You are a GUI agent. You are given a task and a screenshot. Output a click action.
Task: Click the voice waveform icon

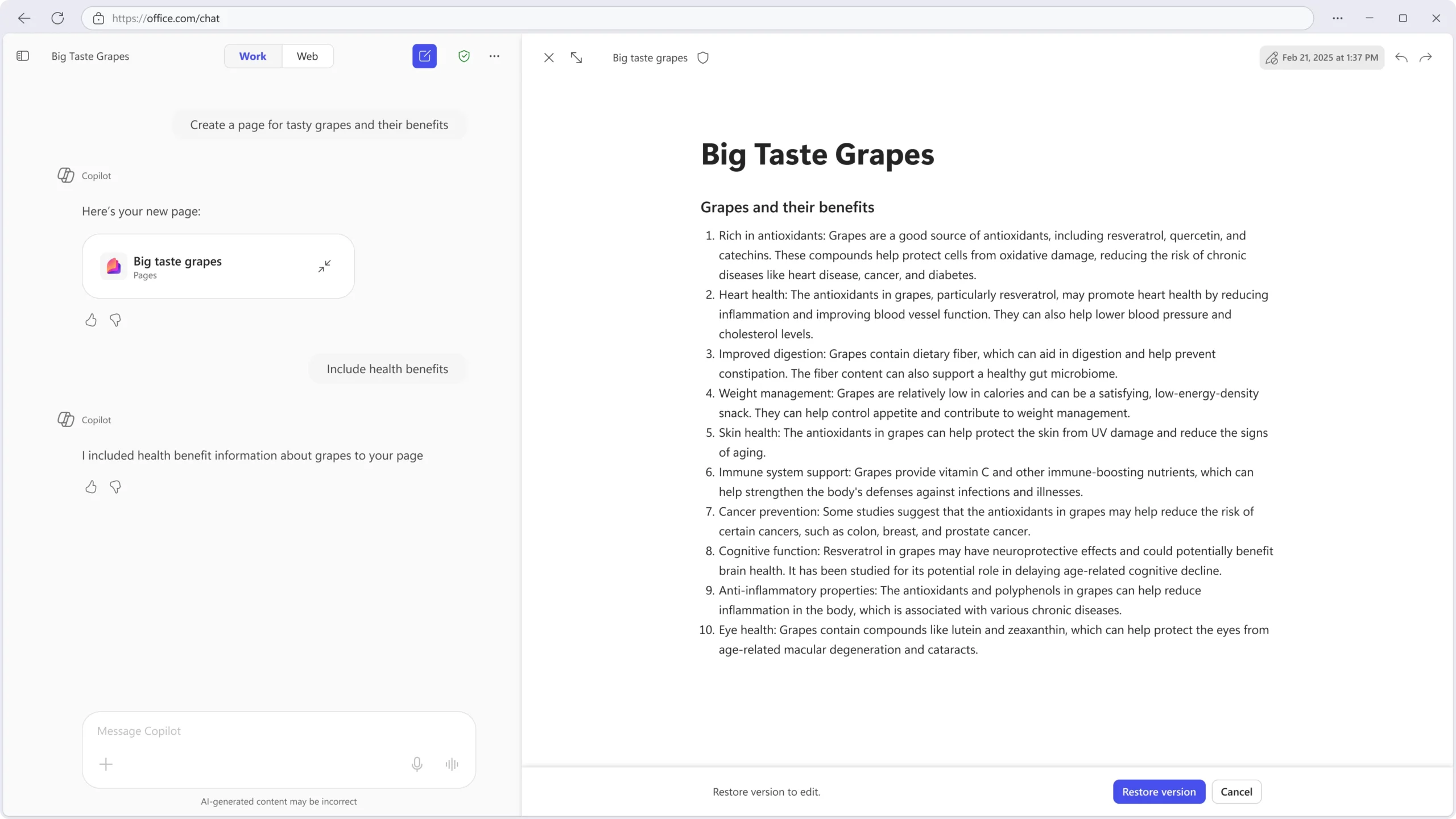452,764
